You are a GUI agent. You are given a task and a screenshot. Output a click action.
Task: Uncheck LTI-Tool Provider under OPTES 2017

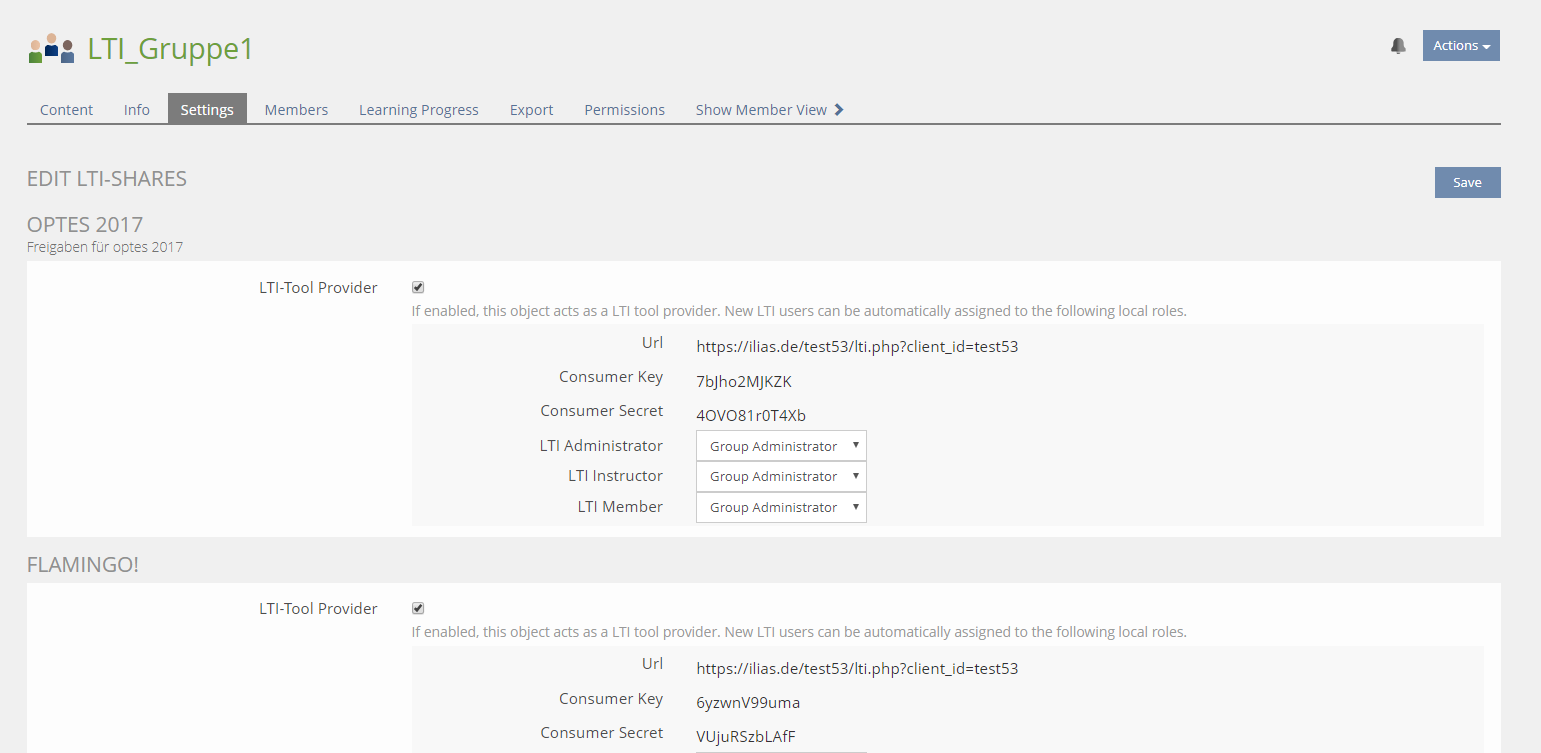click(x=418, y=287)
